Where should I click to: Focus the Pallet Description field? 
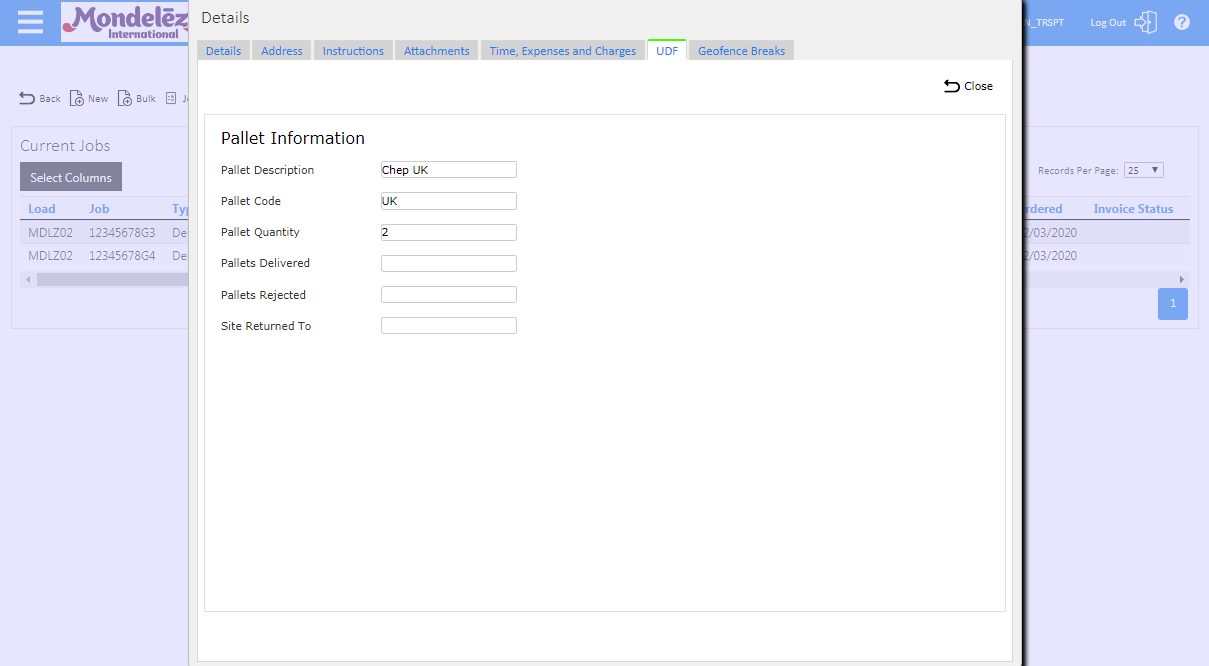449,170
